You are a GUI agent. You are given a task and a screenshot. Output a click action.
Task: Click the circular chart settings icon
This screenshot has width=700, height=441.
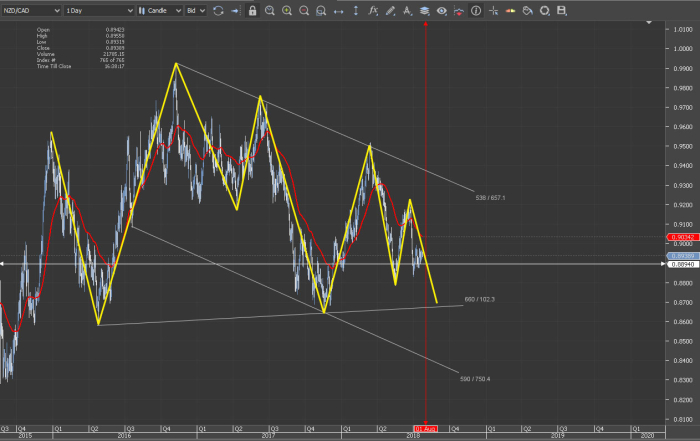(x=544, y=11)
